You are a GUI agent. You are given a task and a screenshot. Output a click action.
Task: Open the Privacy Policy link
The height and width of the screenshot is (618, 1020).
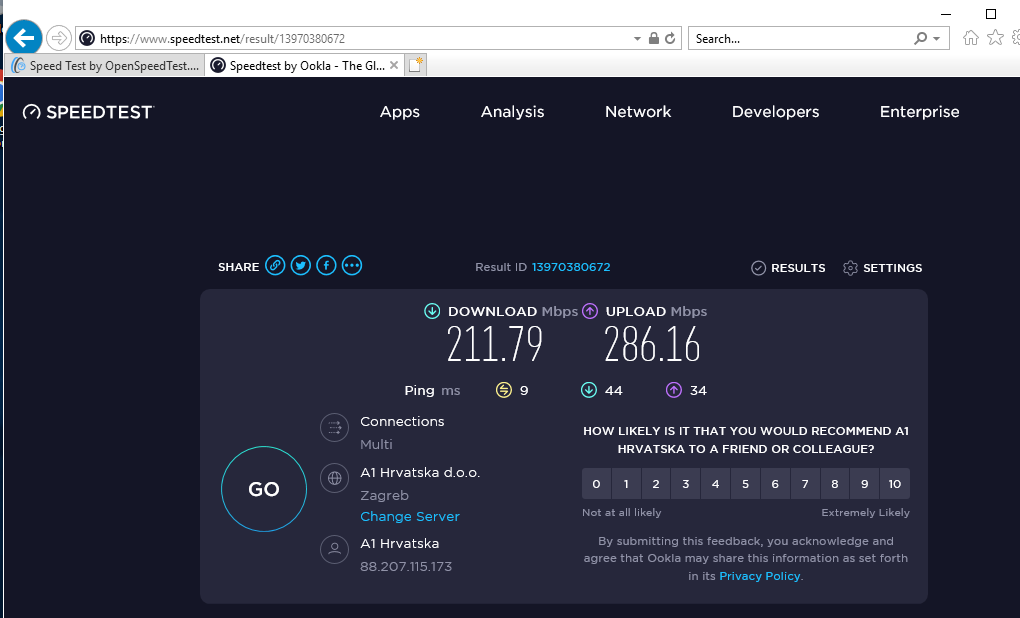coord(760,576)
